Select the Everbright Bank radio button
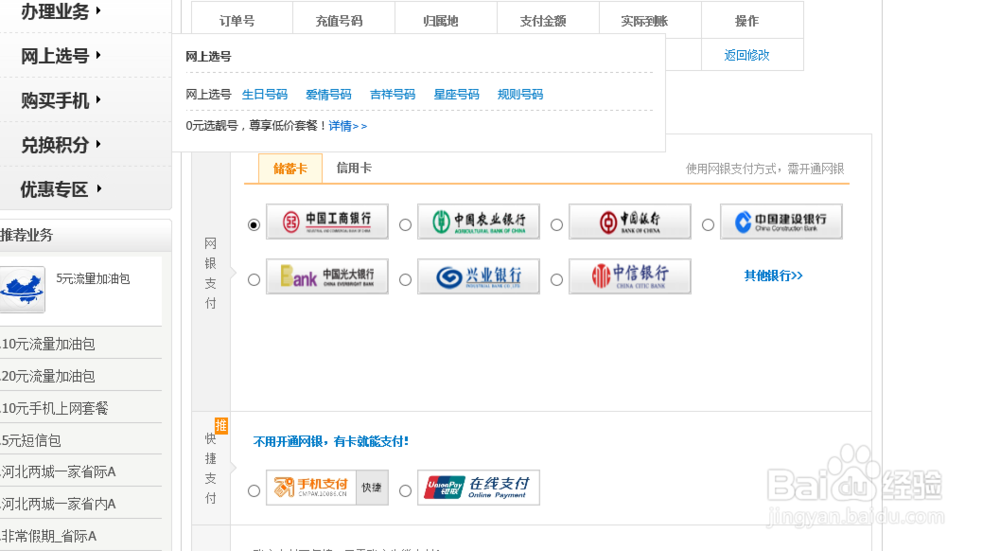 tap(254, 280)
